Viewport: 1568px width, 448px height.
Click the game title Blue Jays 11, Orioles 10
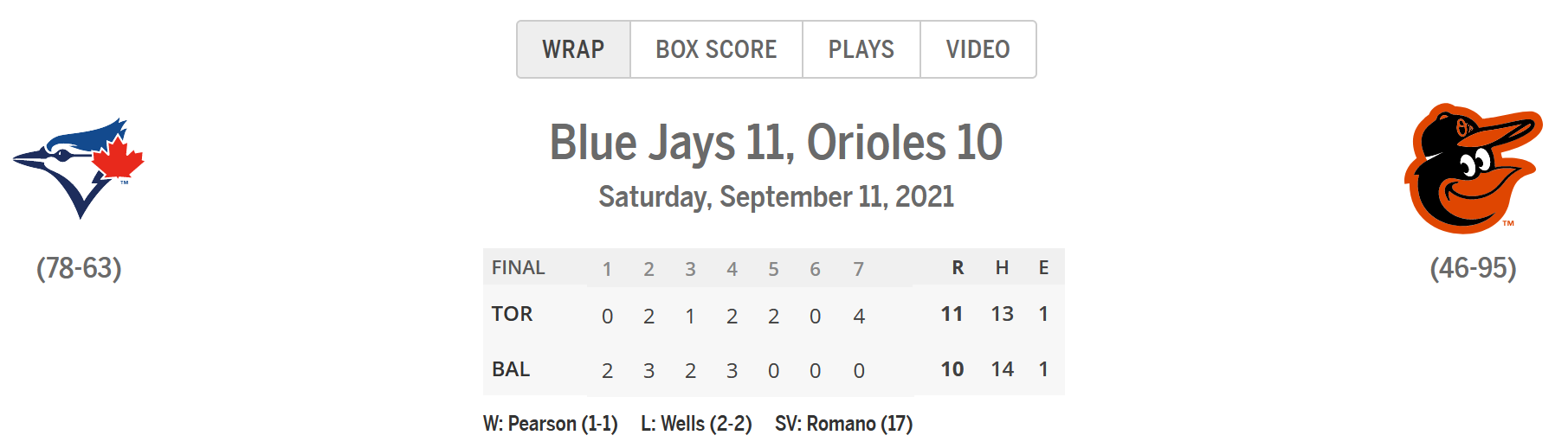pos(776,143)
